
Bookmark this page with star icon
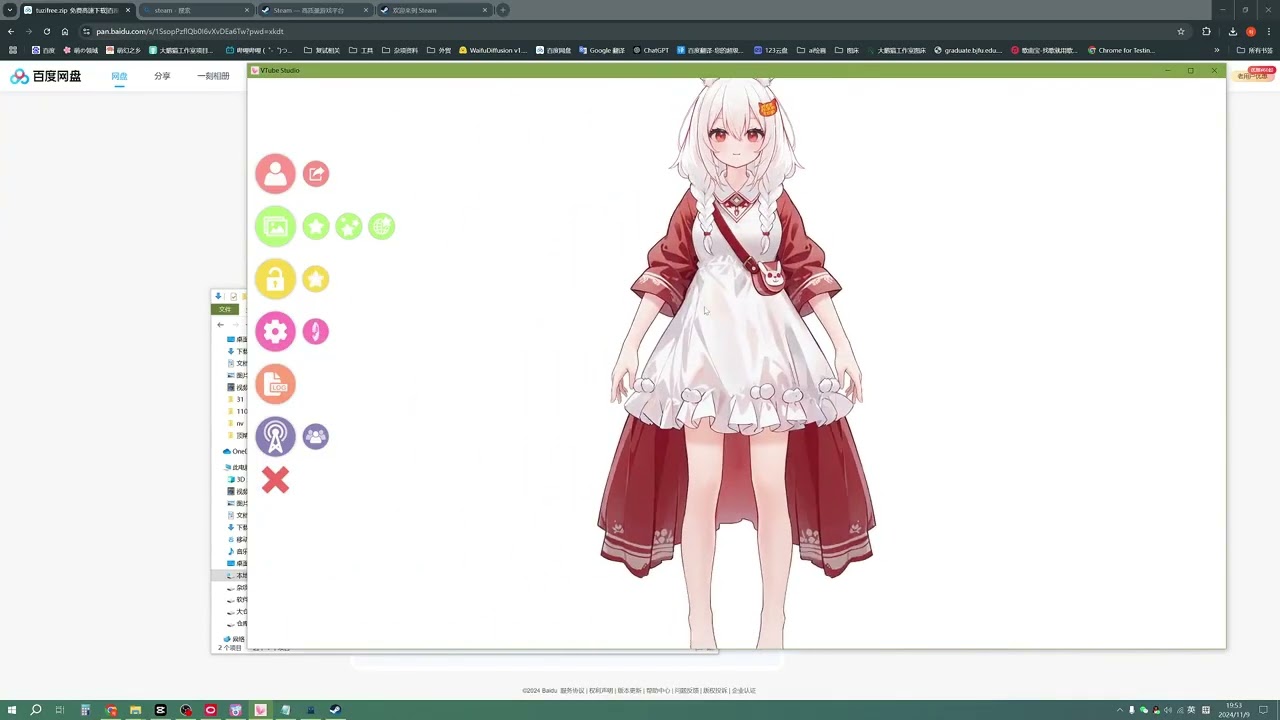[x=1181, y=31]
